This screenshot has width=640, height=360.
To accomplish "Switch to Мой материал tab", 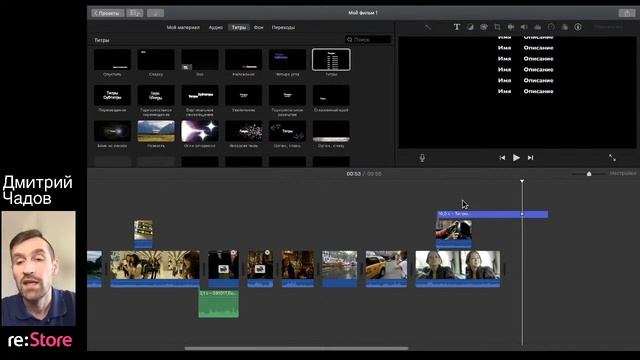I will [183, 27].
